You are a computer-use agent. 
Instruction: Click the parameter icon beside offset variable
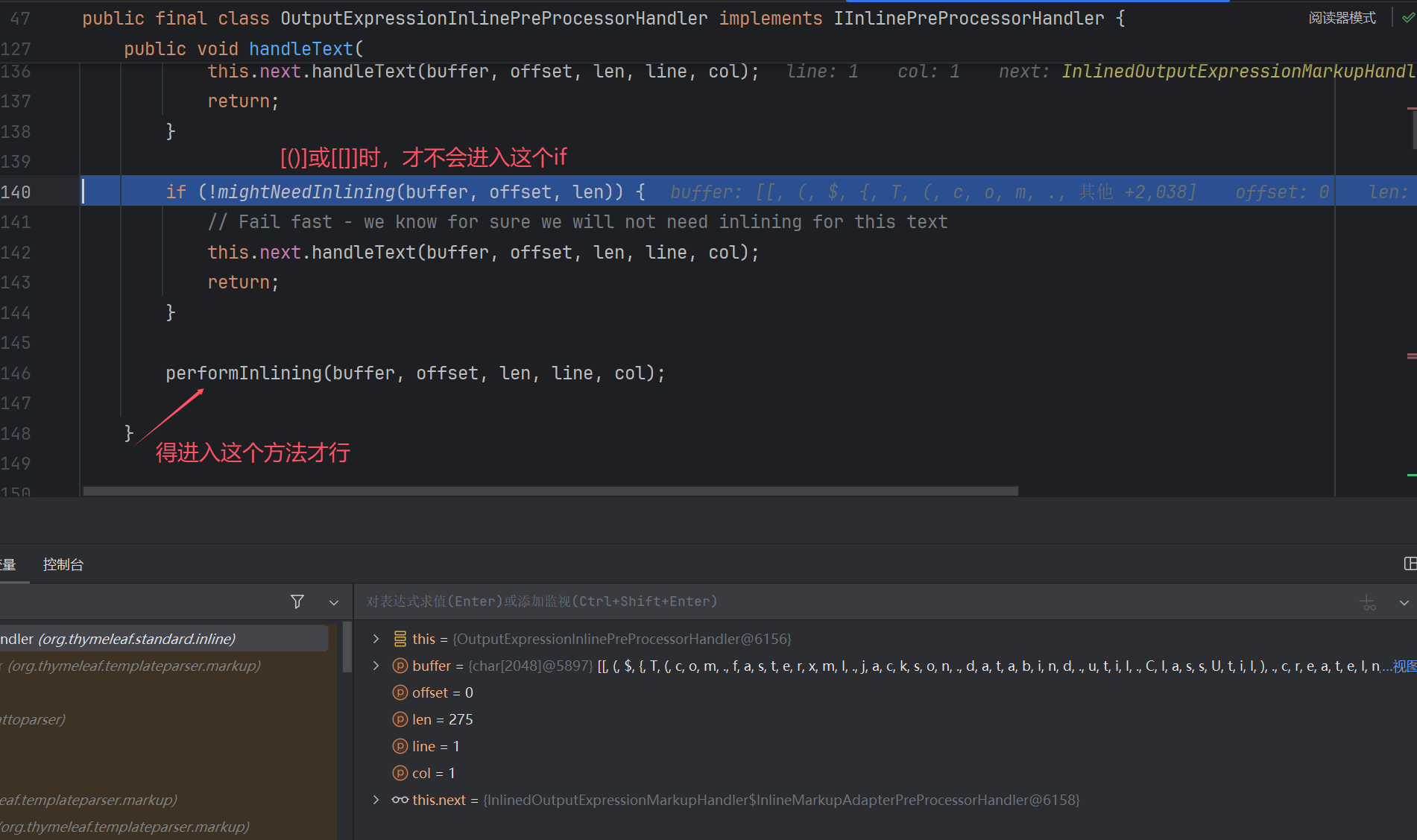(400, 692)
